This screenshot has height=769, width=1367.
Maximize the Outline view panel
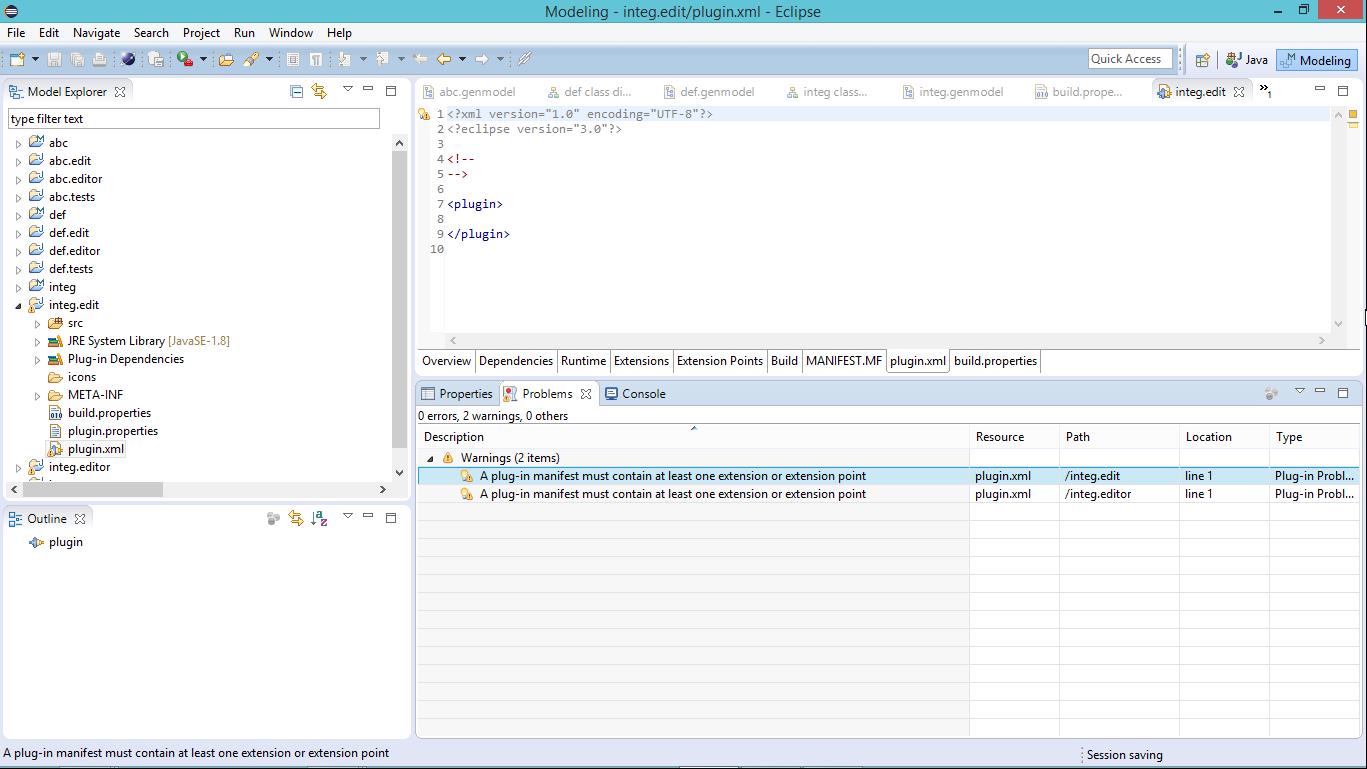pos(391,517)
